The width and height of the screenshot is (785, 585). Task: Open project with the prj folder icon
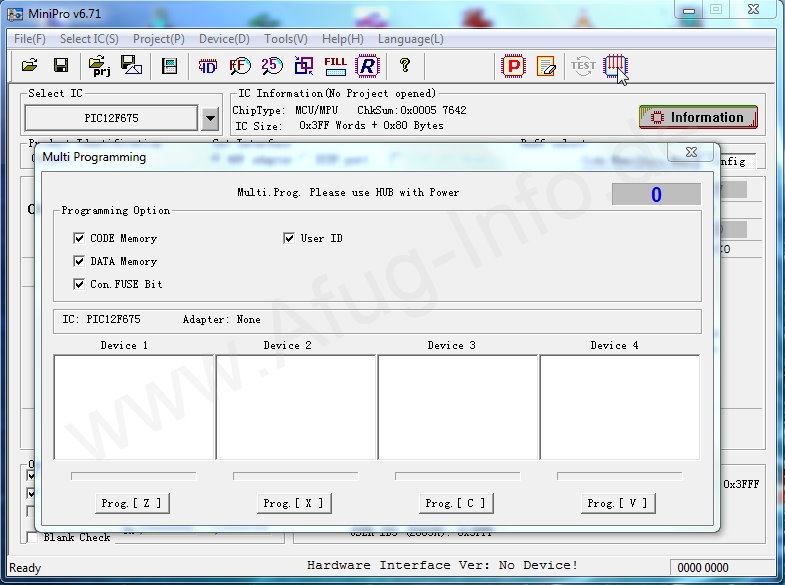point(99,66)
